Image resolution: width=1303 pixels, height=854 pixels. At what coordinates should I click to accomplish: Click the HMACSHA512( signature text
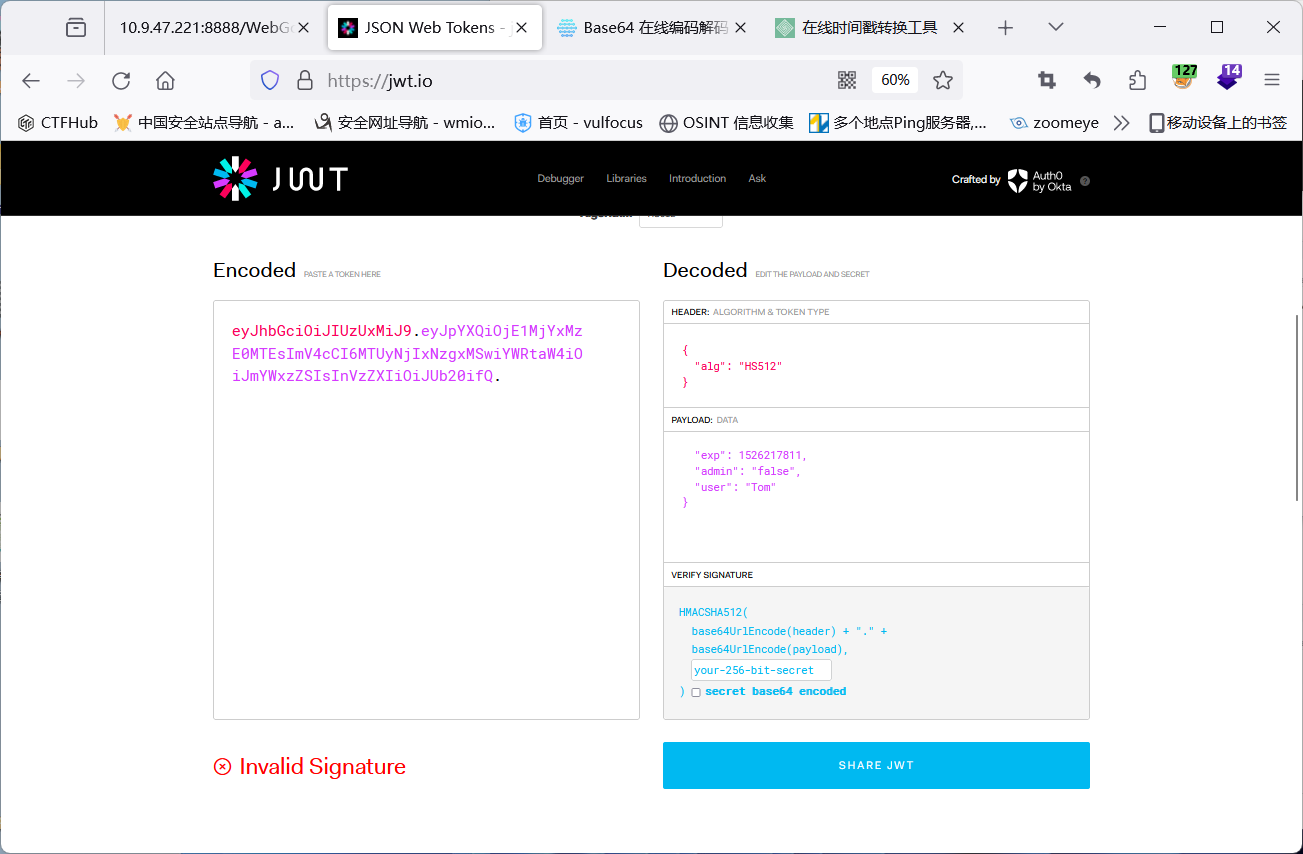click(x=713, y=612)
